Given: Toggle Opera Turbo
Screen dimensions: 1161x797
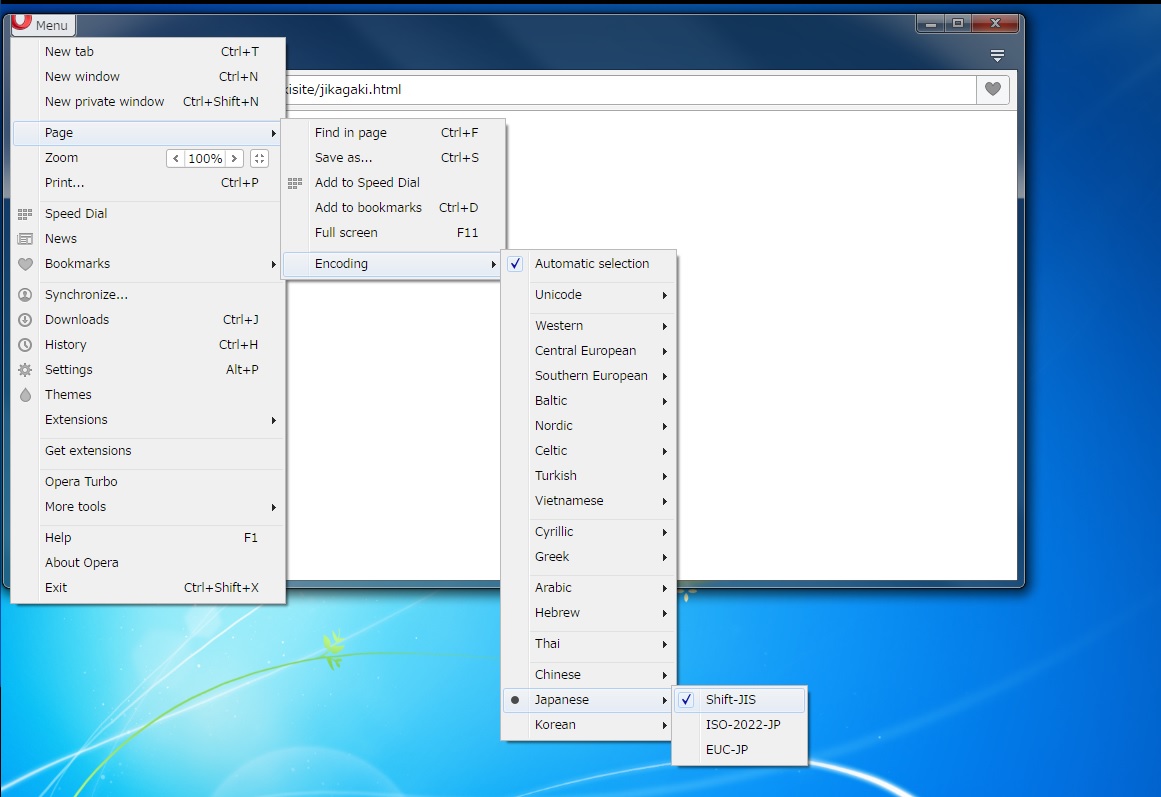Looking at the screenshot, I should (148, 482).
